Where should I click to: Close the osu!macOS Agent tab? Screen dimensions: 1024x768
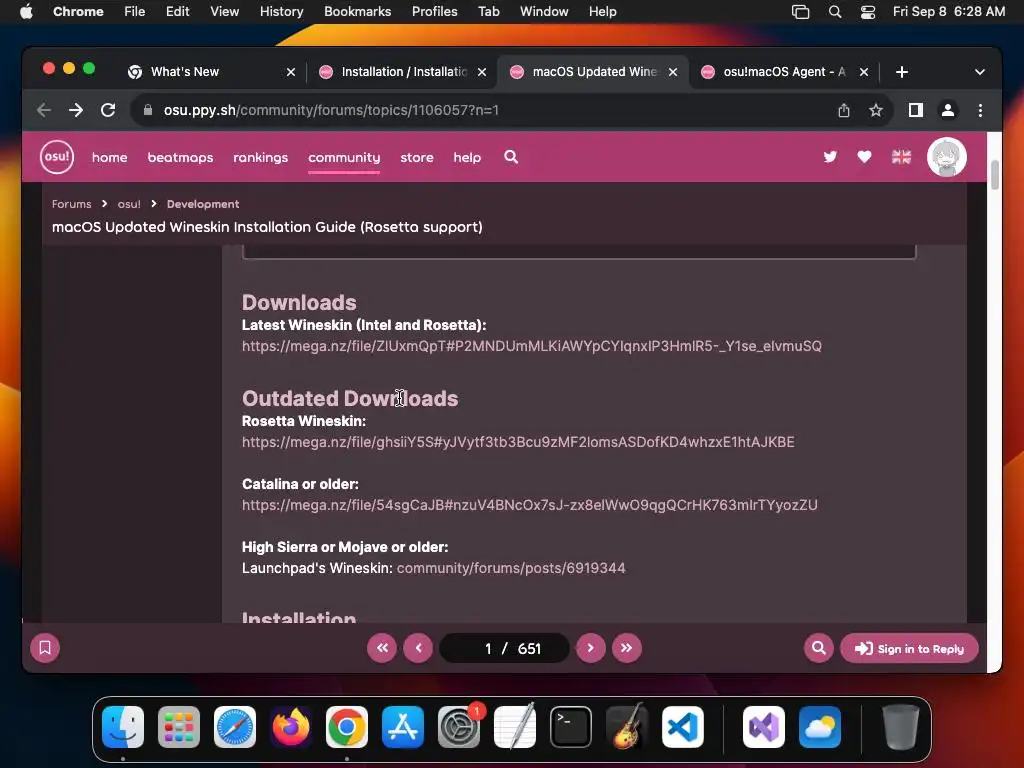pyautogui.click(x=863, y=72)
